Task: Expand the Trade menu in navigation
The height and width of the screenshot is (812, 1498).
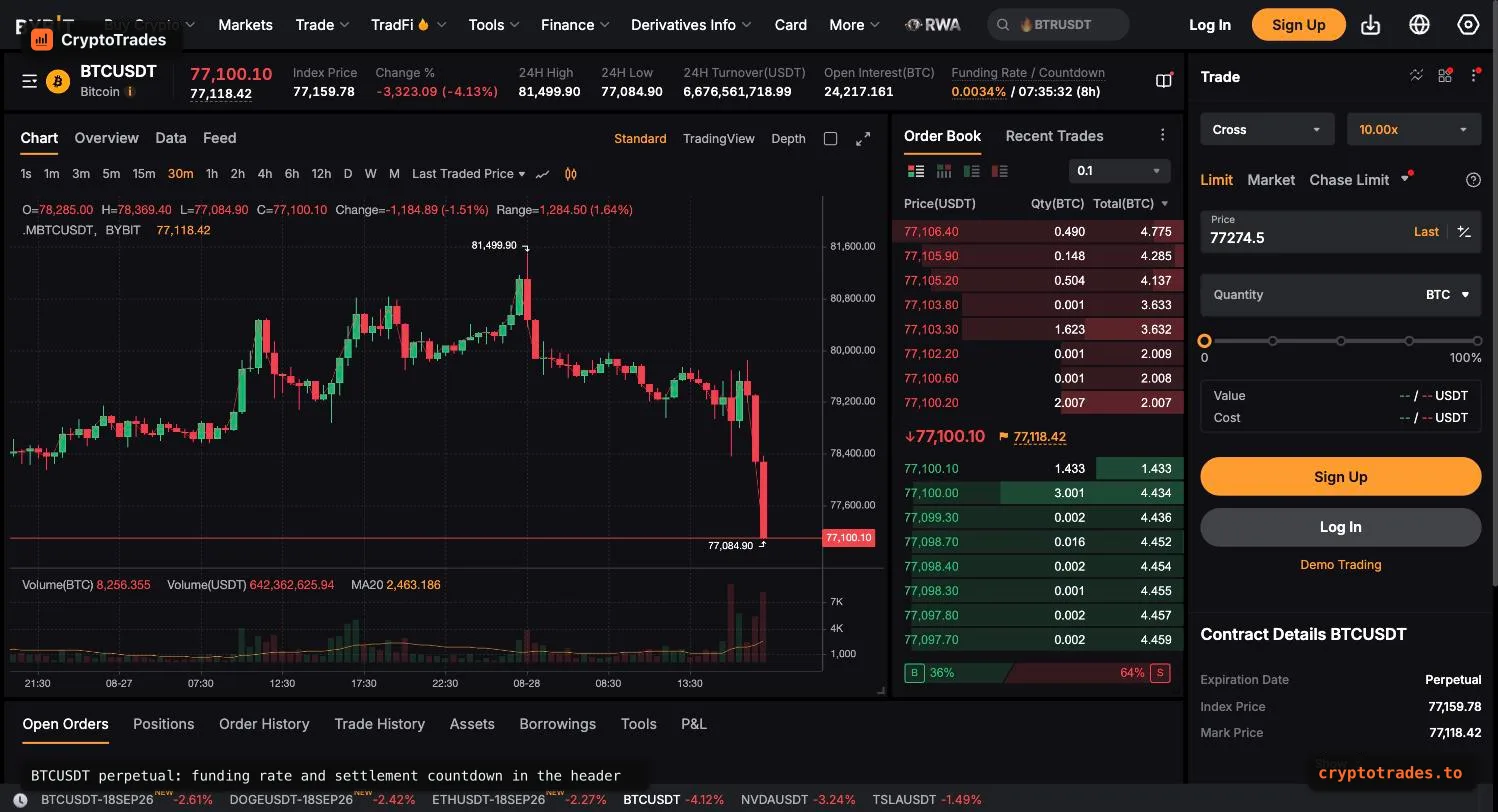Action: pyautogui.click(x=322, y=25)
